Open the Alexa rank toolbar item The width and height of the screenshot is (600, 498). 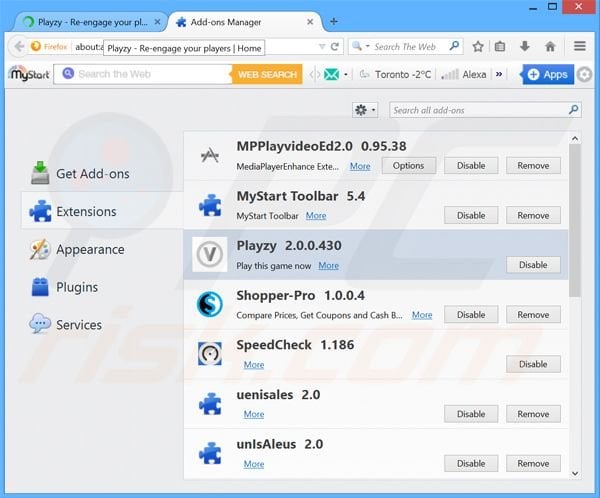point(464,74)
